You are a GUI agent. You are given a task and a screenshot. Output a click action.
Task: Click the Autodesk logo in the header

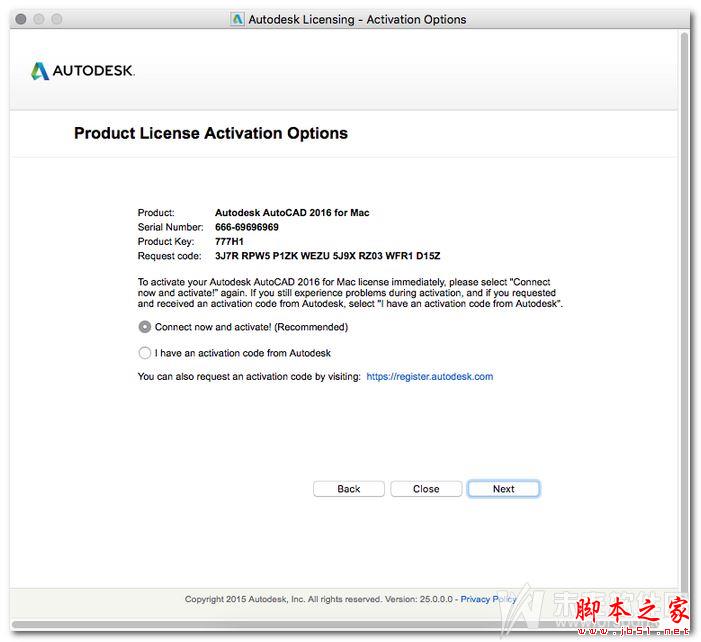(x=83, y=71)
